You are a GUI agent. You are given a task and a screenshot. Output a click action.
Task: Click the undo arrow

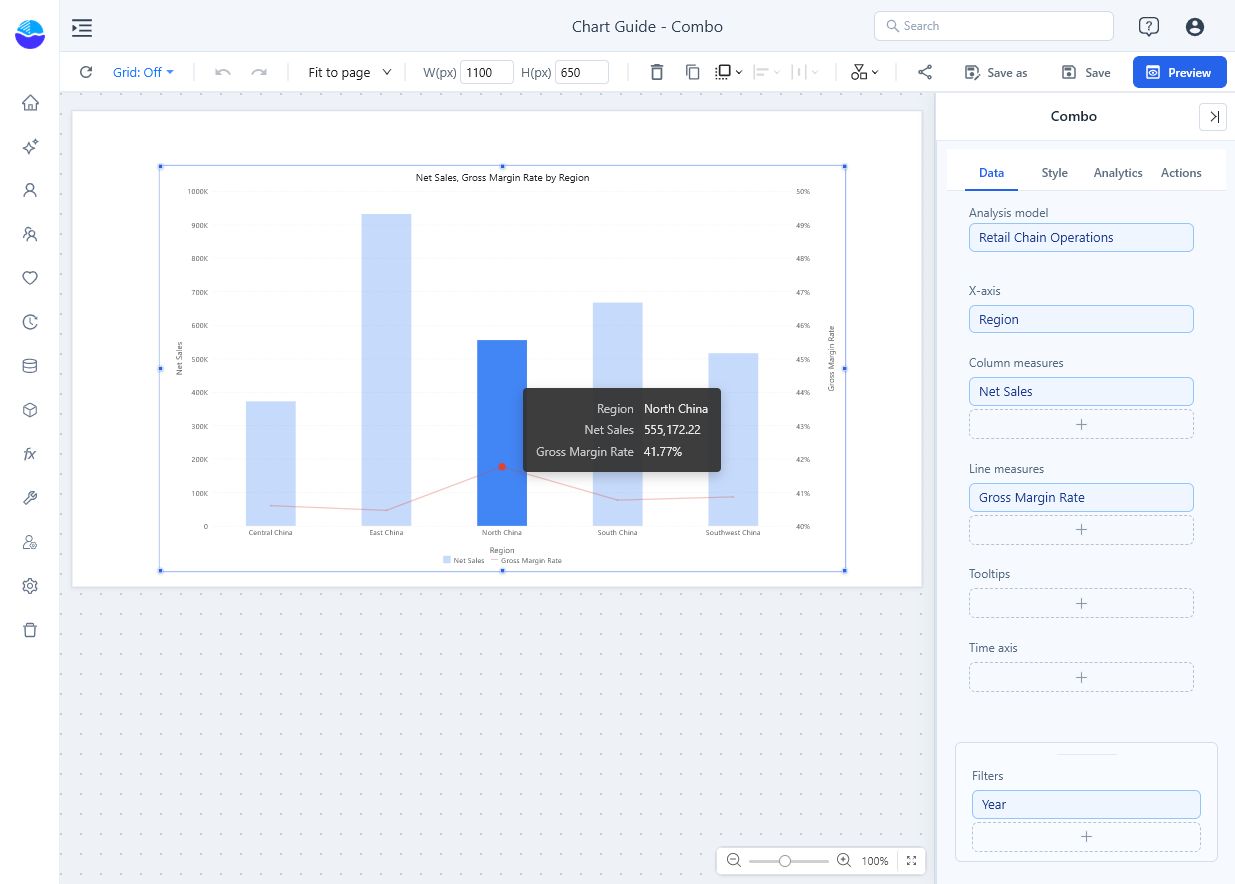pyautogui.click(x=223, y=72)
